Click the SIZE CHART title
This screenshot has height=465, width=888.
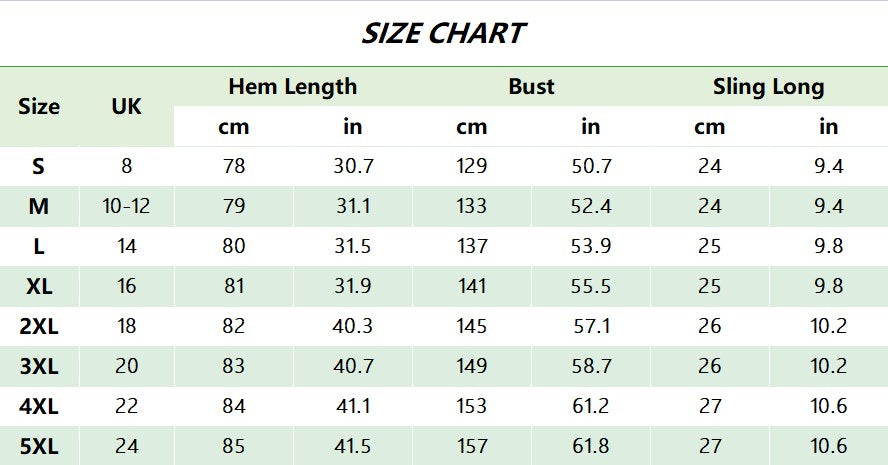443,33
